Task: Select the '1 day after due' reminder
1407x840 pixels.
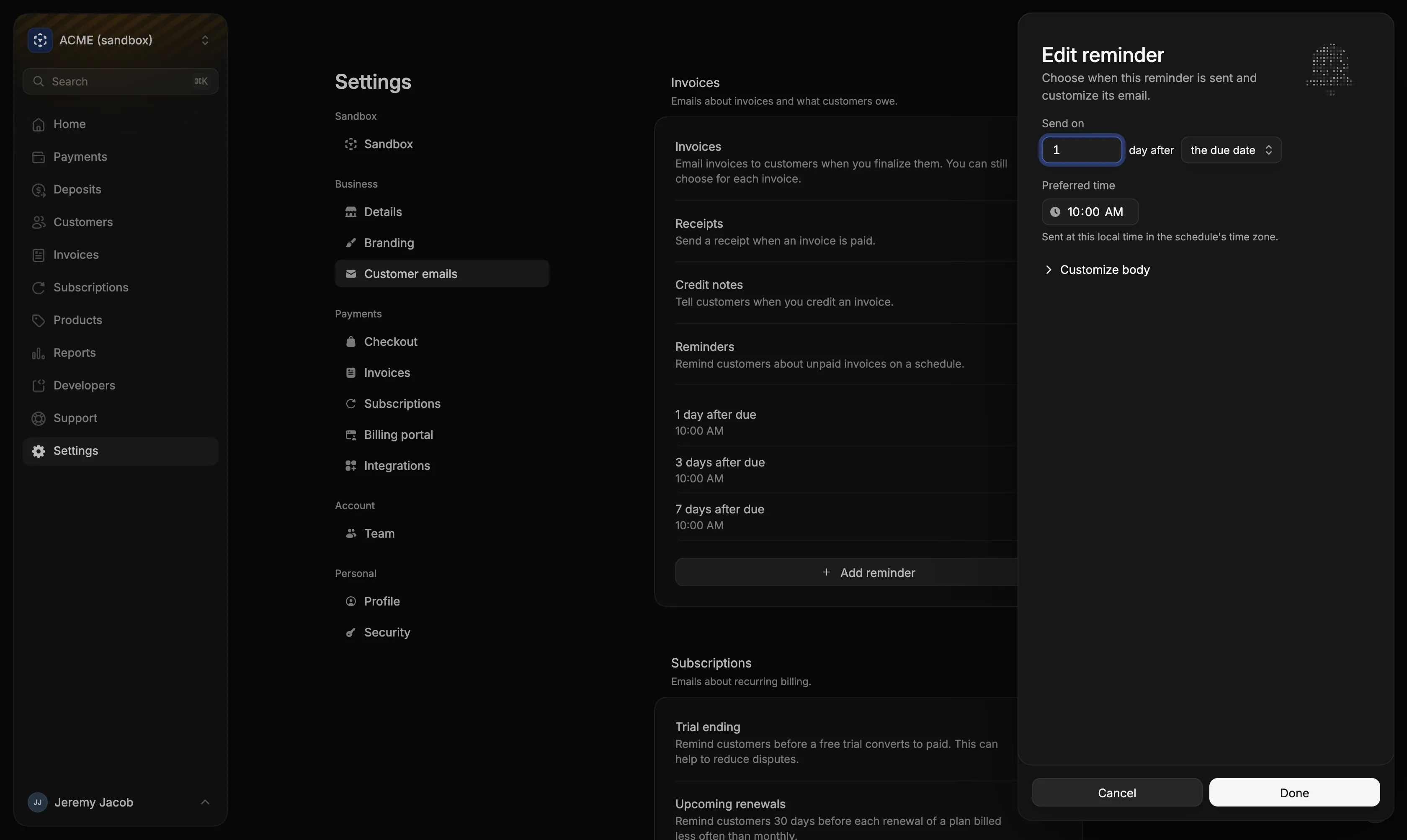Action: (x=846, y=423)
